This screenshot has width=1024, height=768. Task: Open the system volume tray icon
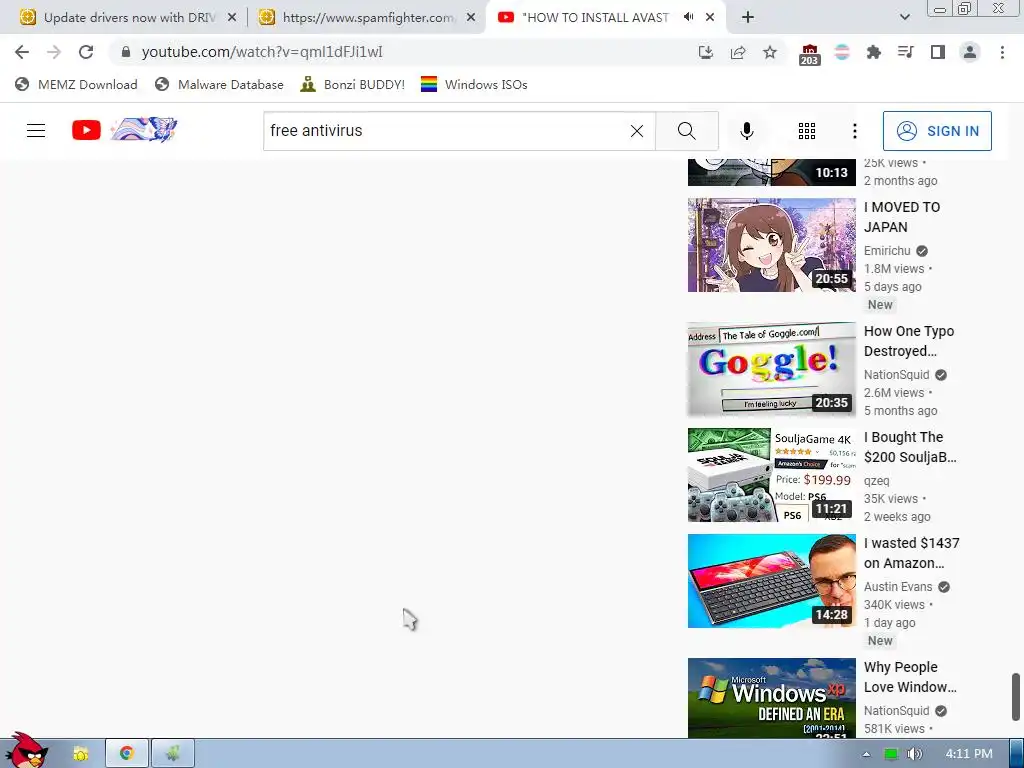(914, 754)
